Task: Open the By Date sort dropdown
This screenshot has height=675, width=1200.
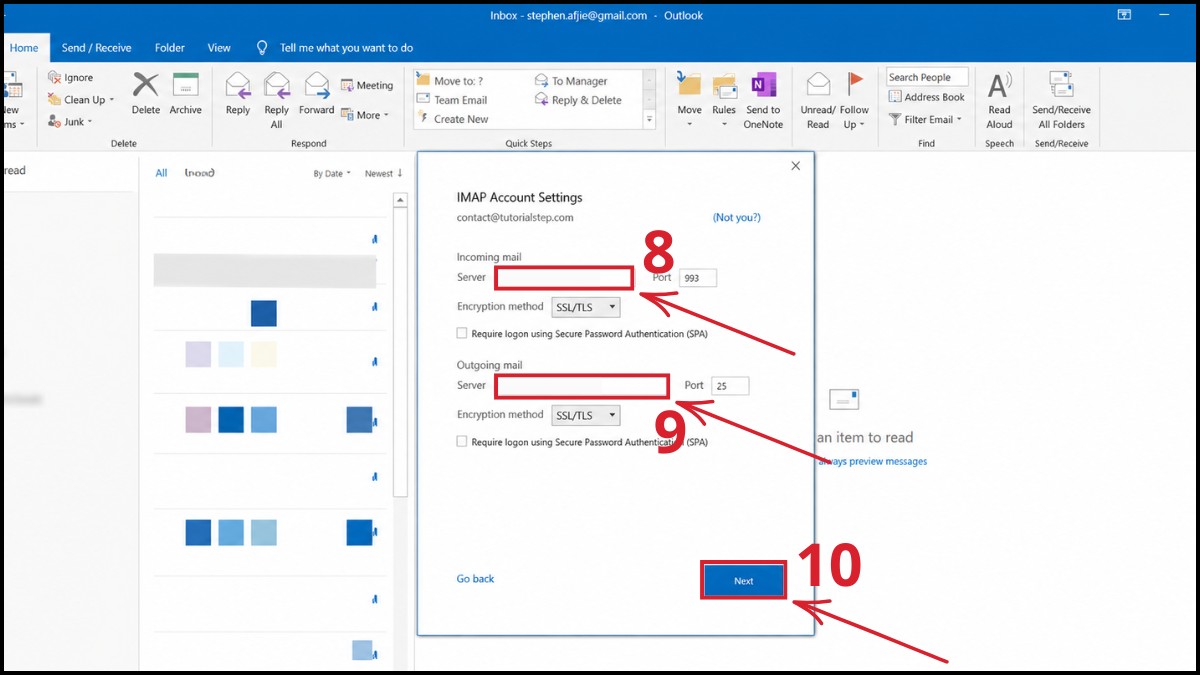Action: click(x=332, y=174)
